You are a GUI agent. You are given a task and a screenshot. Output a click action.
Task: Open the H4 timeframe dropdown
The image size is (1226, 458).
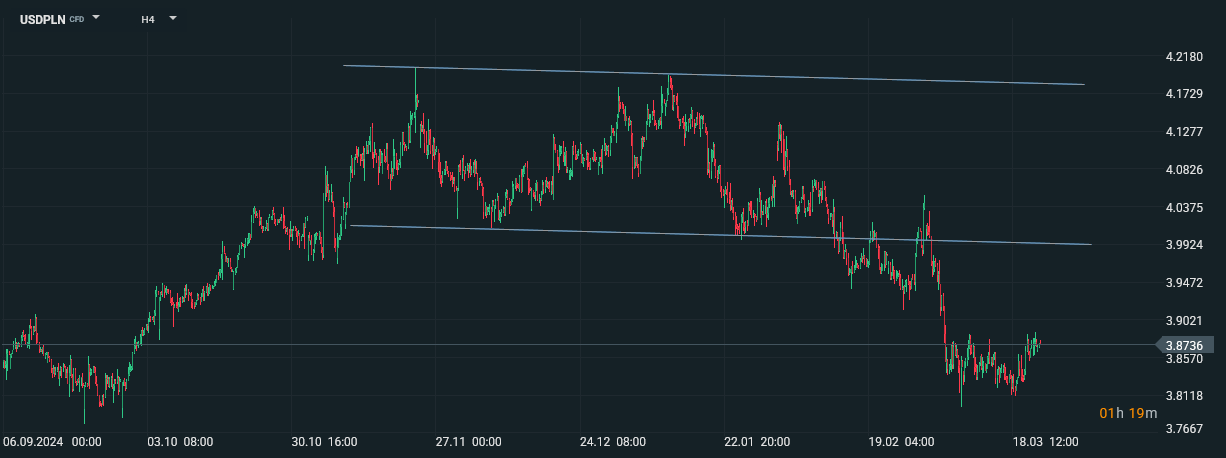pos(172,18)
